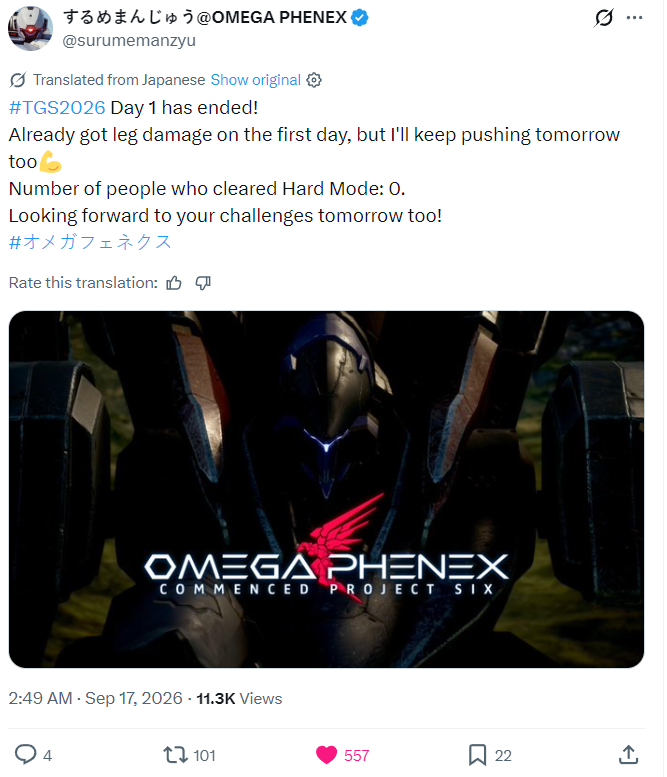Viewport: 667px width, 777px height.
Task: Share the post with the upload icon
Action: pos(628,755)
